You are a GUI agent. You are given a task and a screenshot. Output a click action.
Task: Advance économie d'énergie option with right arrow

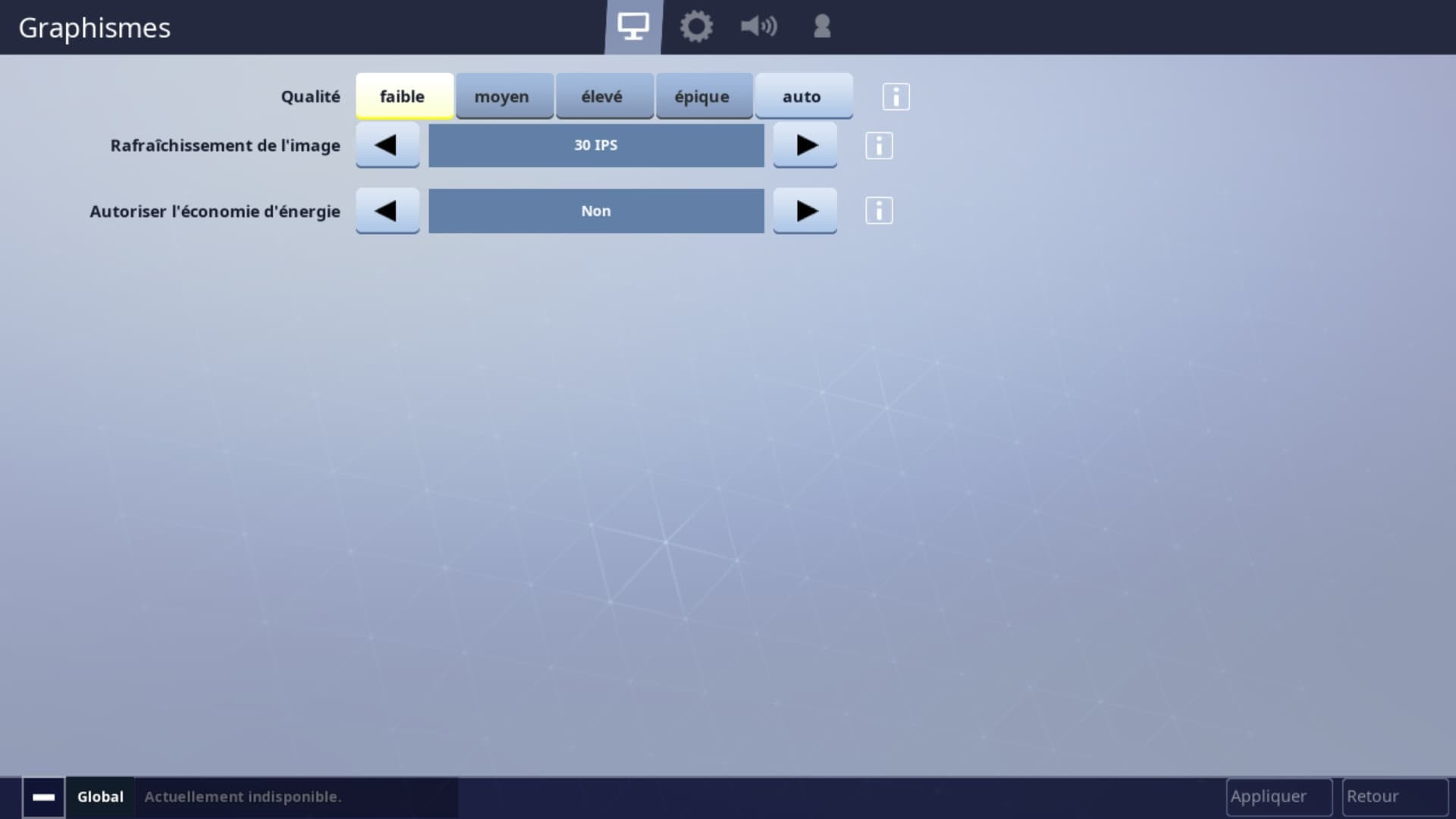[805, 211]
